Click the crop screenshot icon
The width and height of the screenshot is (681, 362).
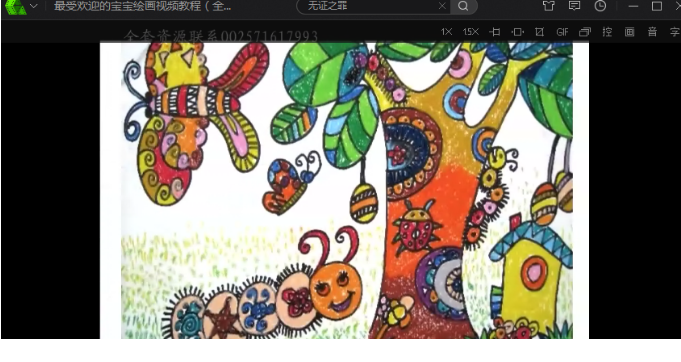pyautogui.click(x=539, y=32)
